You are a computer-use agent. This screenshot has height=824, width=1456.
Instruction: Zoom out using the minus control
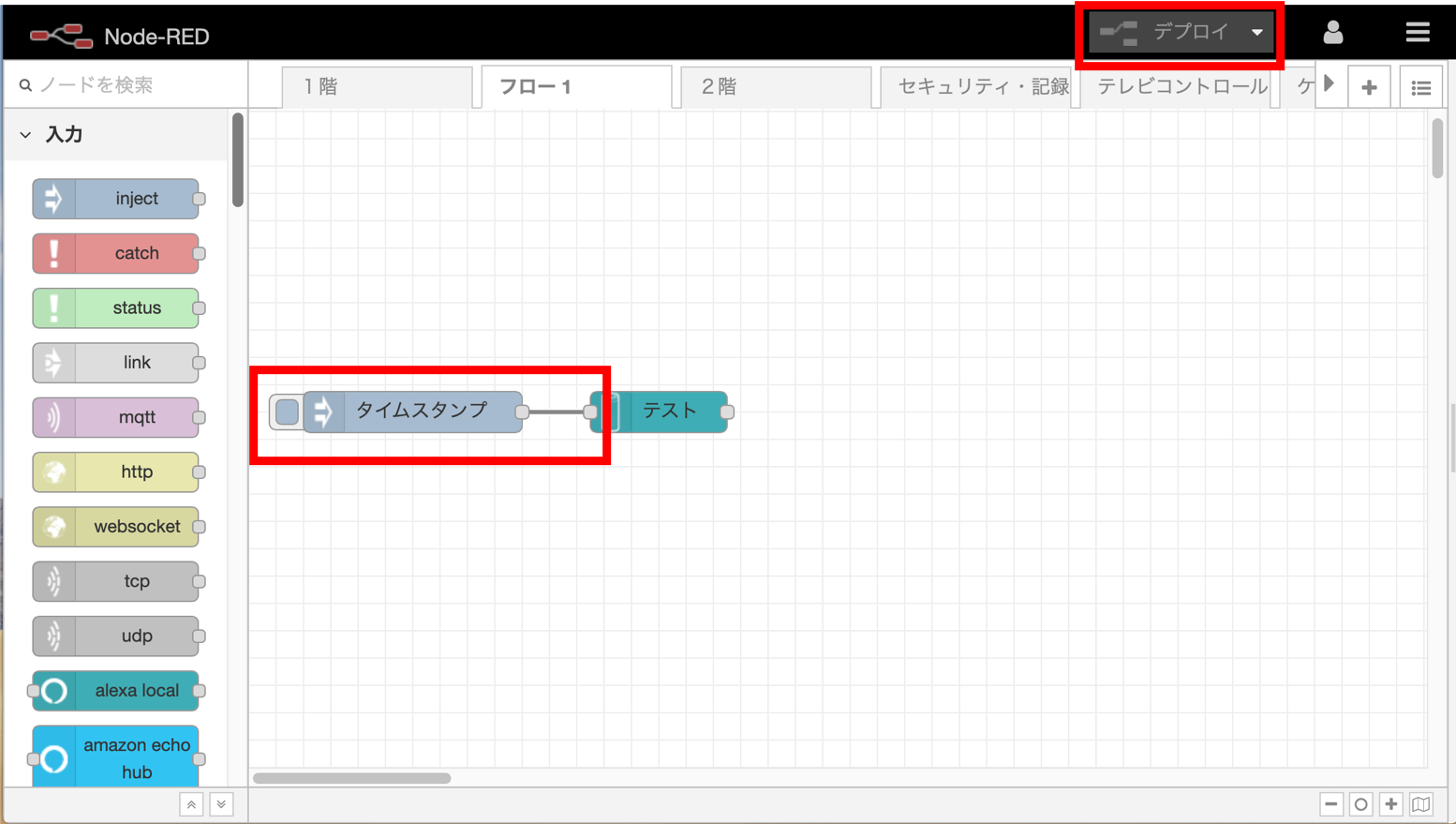(x=1331, y=803)
